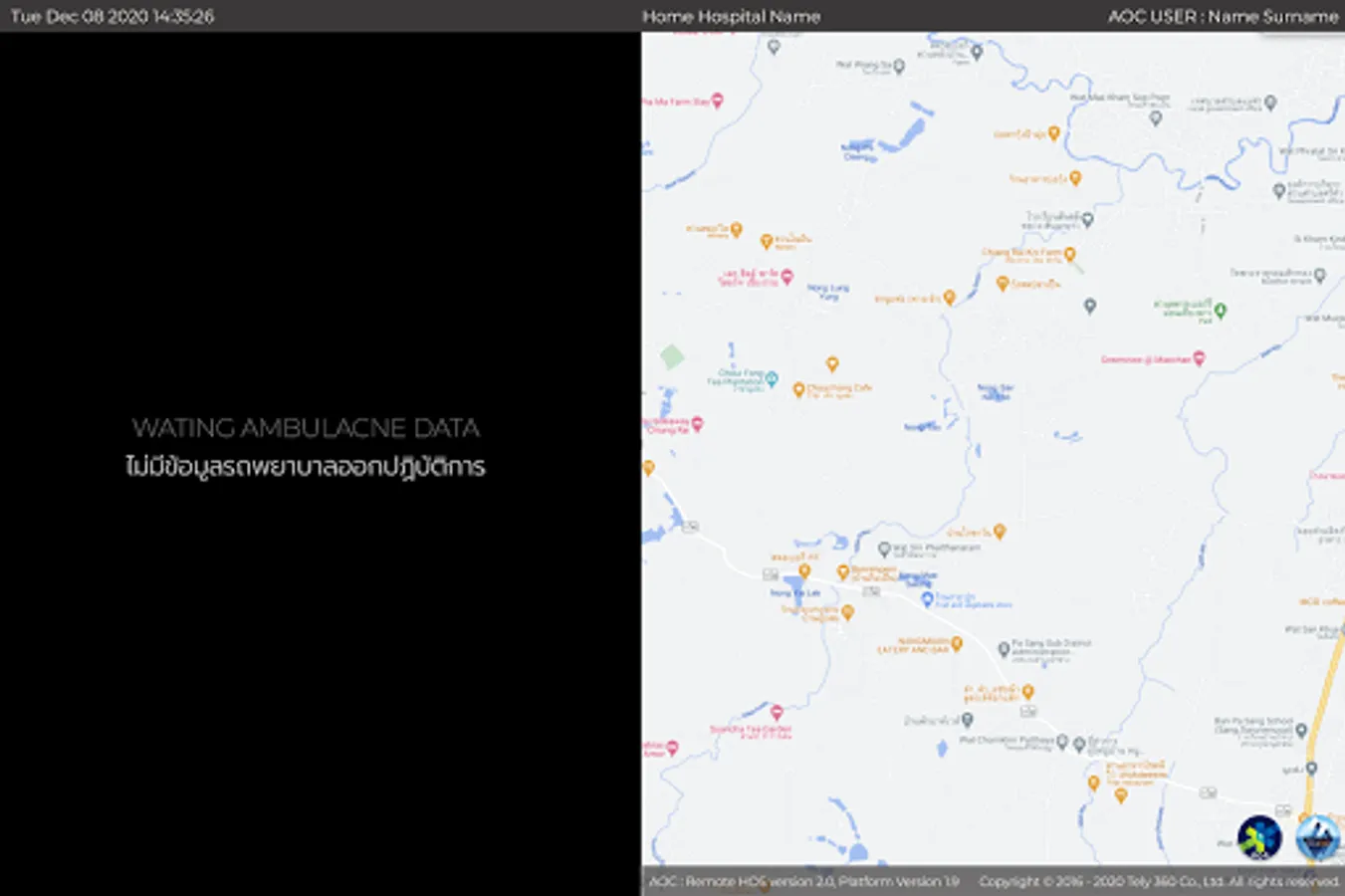Click the blue mountain logo badge
This screenshot has width=1345, height=896.
1317,837
